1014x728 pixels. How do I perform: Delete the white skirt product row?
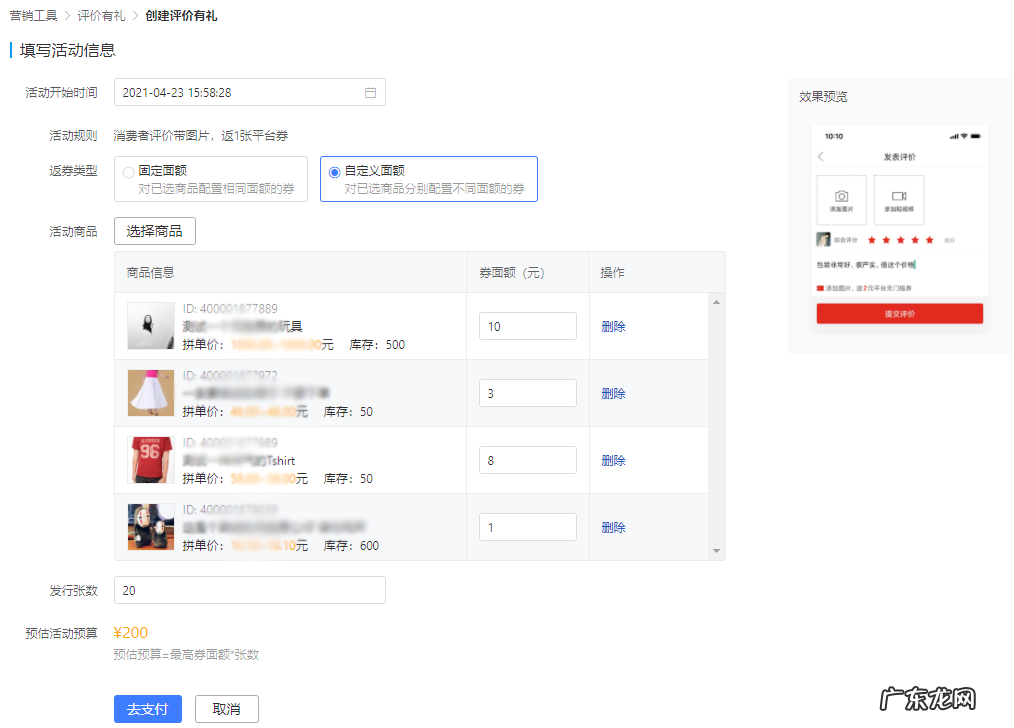613,394
